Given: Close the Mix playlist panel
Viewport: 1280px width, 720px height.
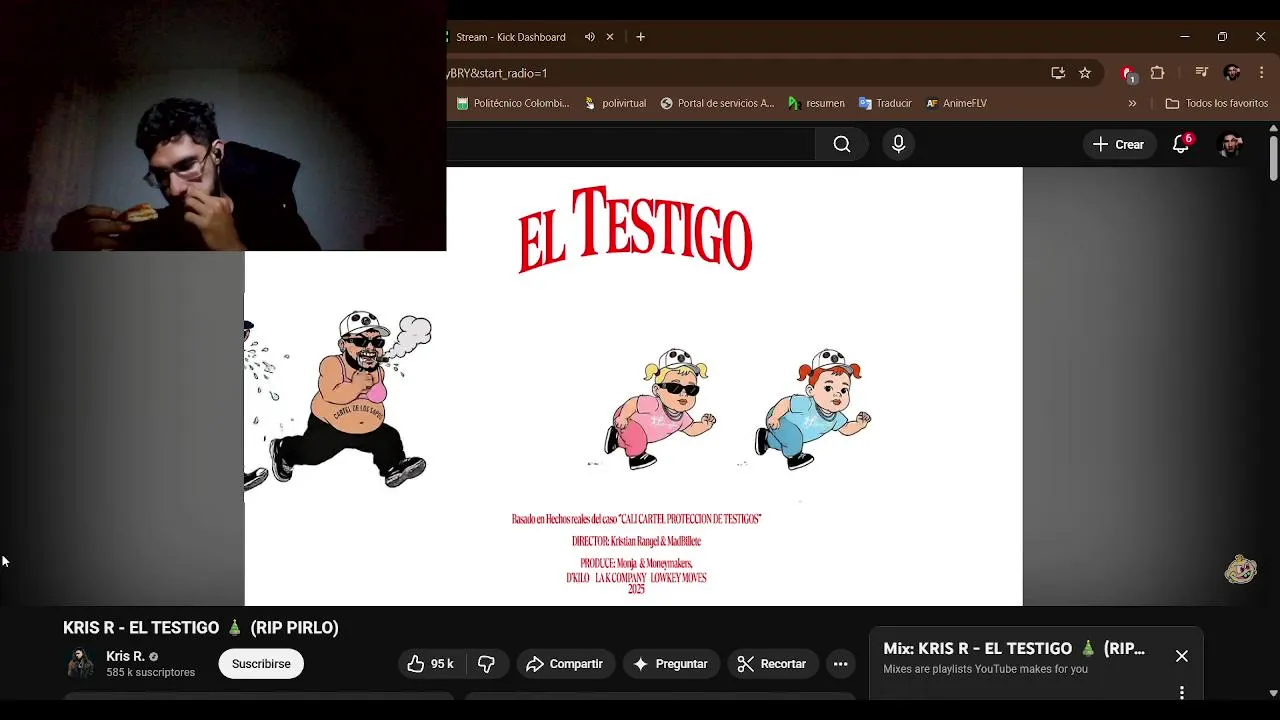Looking at the screenshot, I should [1182, 656].
